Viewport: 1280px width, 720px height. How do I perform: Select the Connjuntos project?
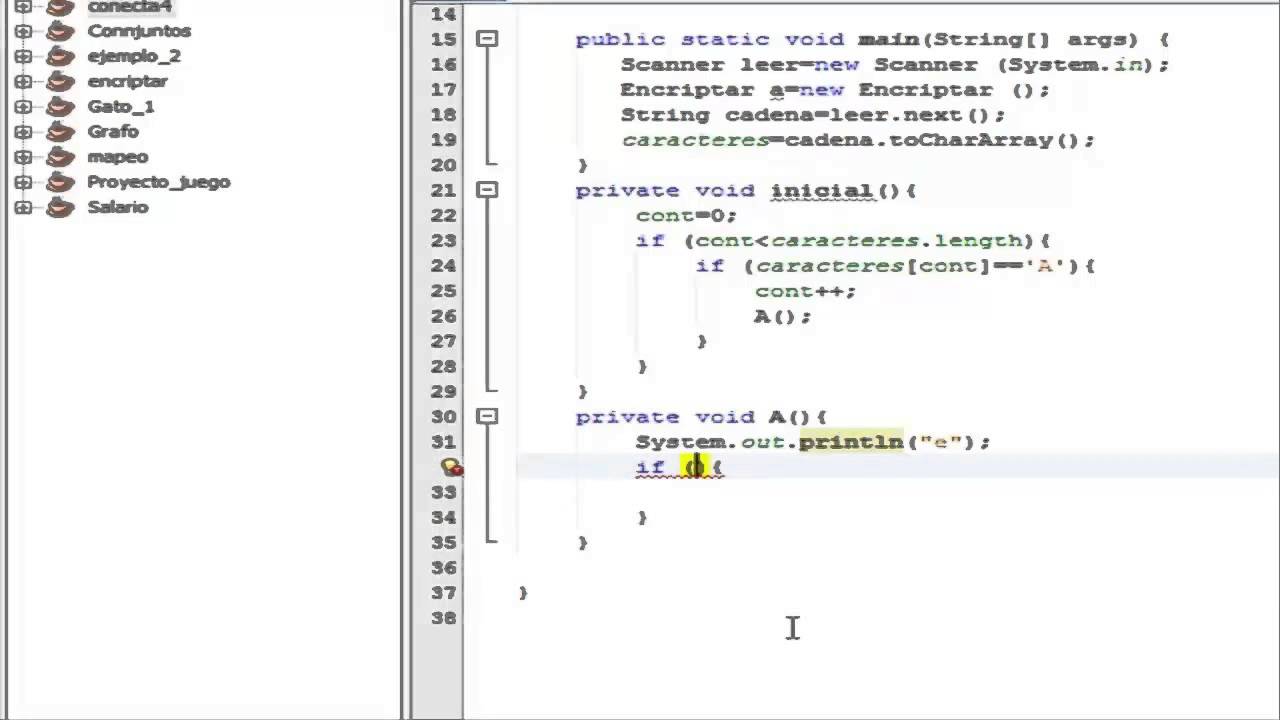click(x=139, y=31)
